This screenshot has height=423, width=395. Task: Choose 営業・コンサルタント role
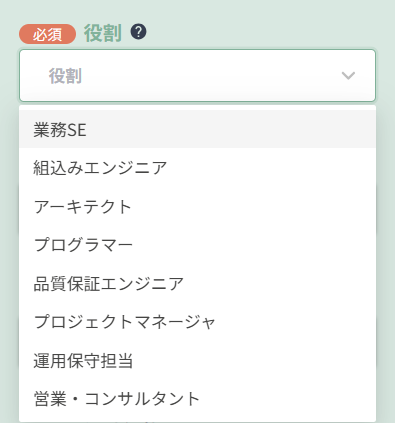[197, 399]
